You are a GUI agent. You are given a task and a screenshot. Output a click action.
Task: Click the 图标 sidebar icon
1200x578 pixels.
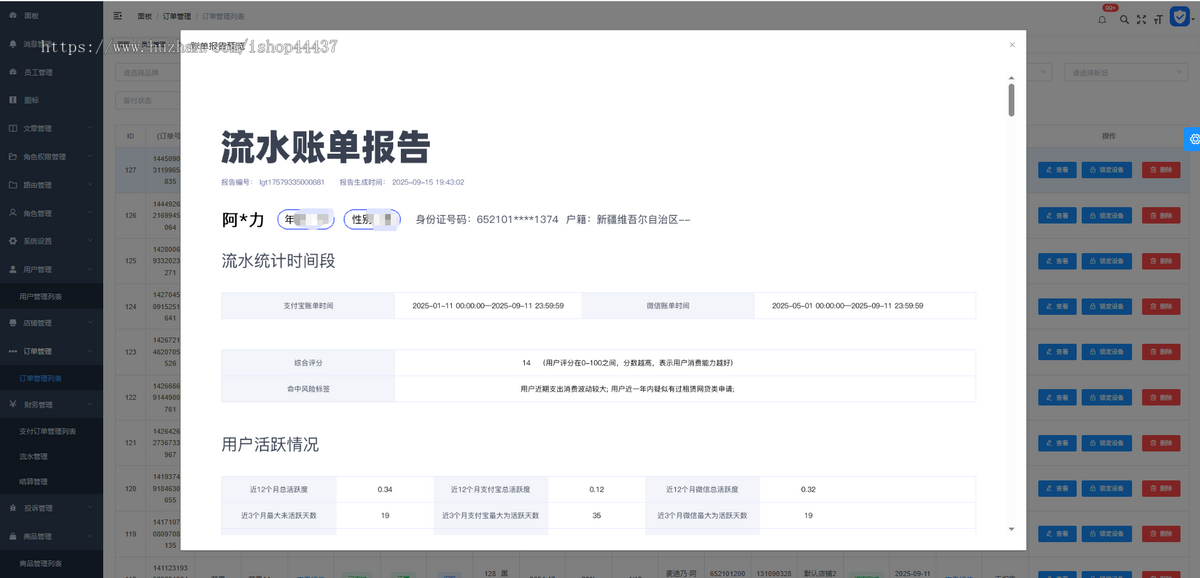13,100
